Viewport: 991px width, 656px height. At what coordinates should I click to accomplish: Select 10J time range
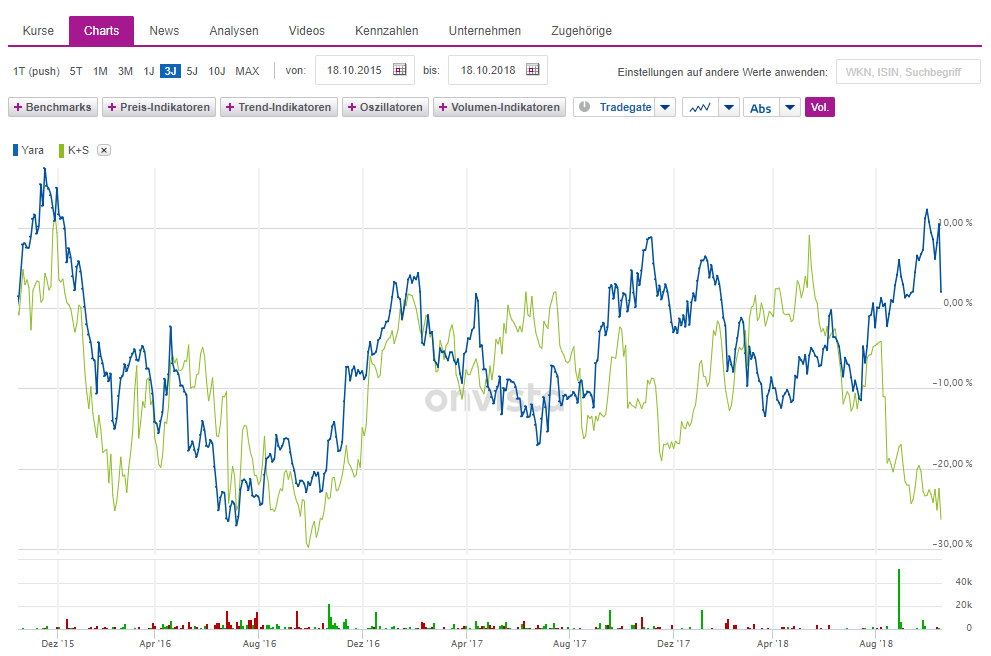[x=217, y=71]
